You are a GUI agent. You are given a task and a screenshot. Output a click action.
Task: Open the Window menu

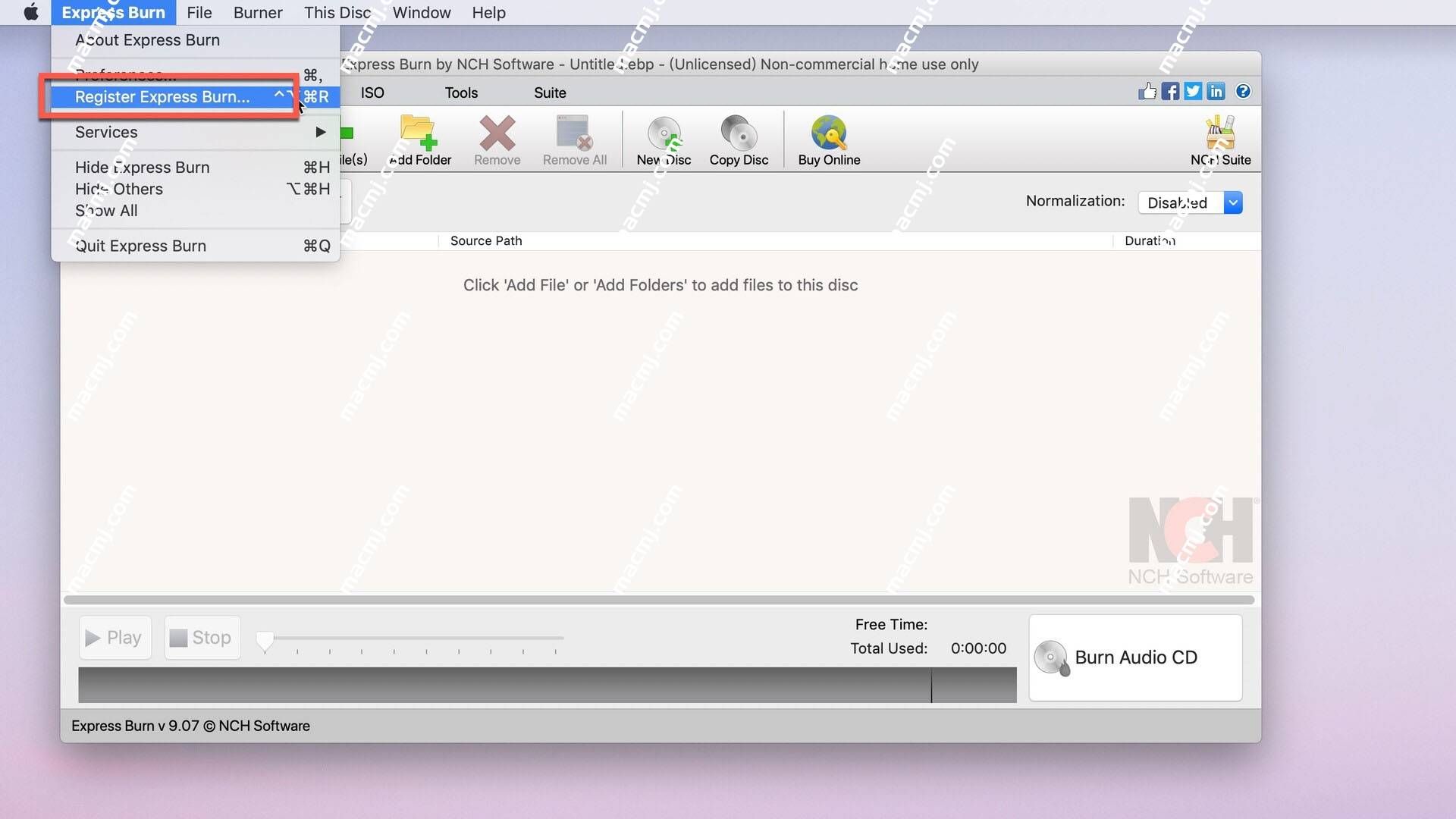tap(422, 12)
